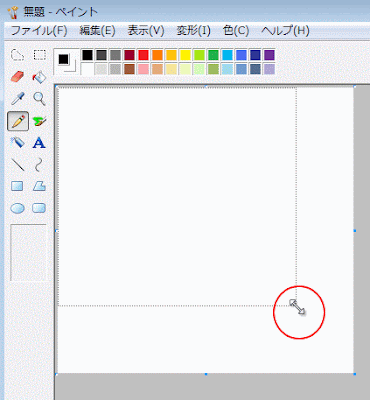
Task: Choose the Curve tool
Action: click(x=39, y=165)
